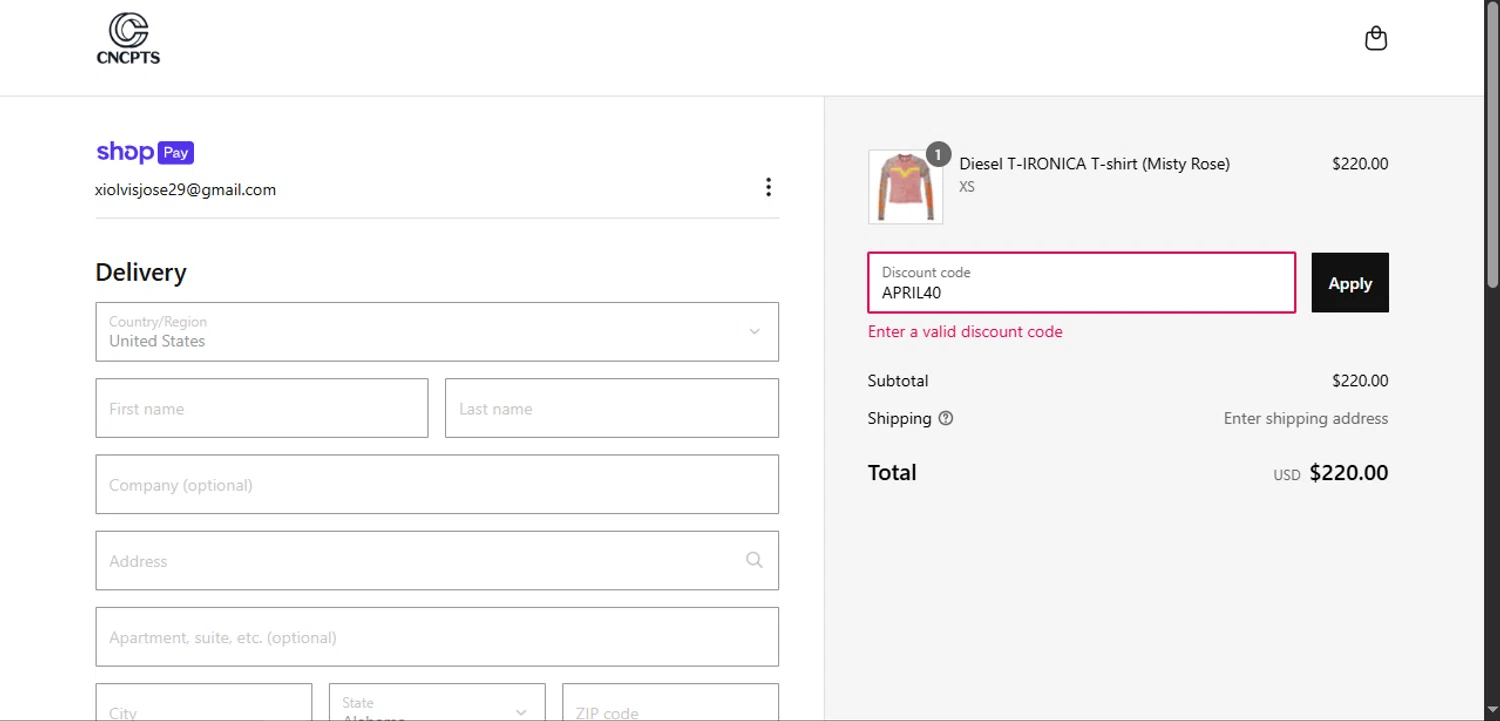
Task: Click the Delivery heading
Action: [x=141, y=273]
